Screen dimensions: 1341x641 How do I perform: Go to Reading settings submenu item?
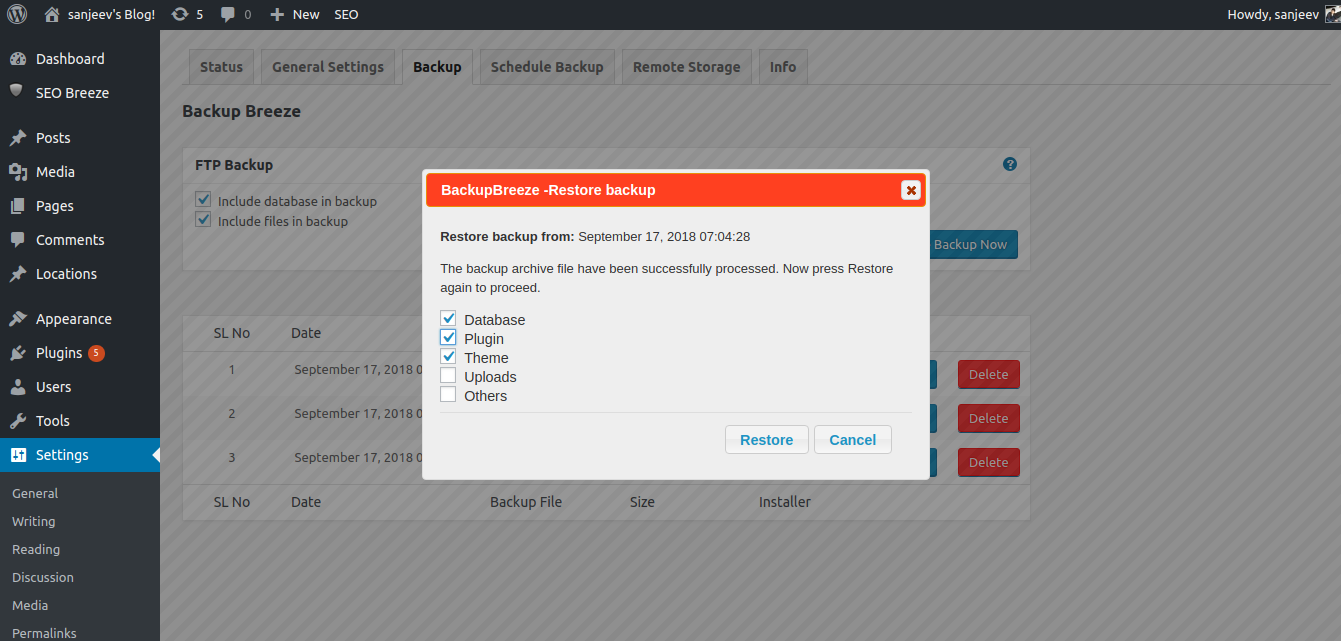36,549
